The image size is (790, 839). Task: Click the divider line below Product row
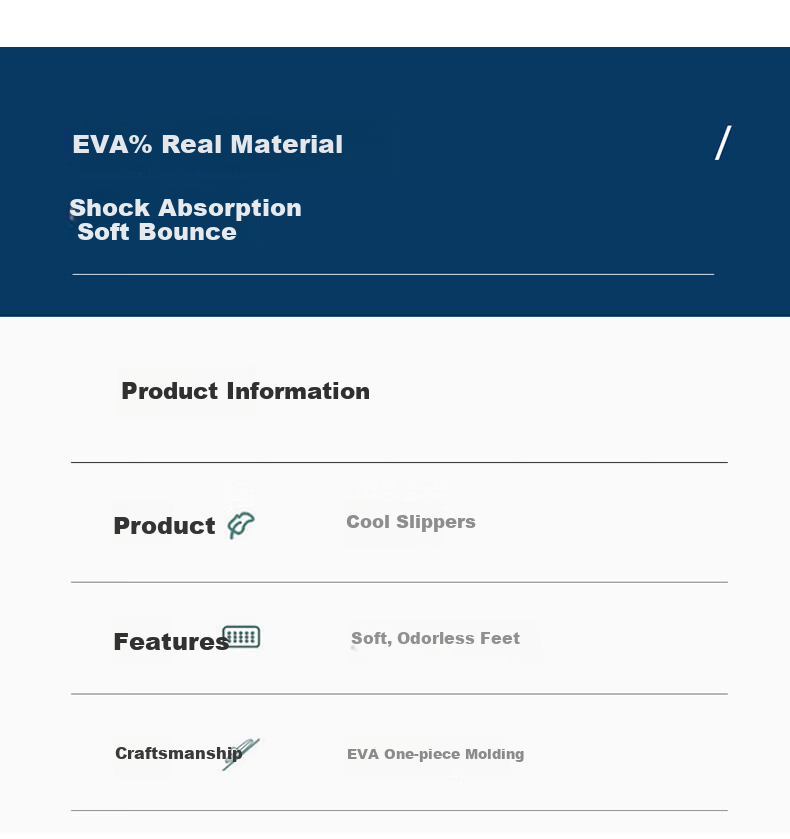coord(399,582)
